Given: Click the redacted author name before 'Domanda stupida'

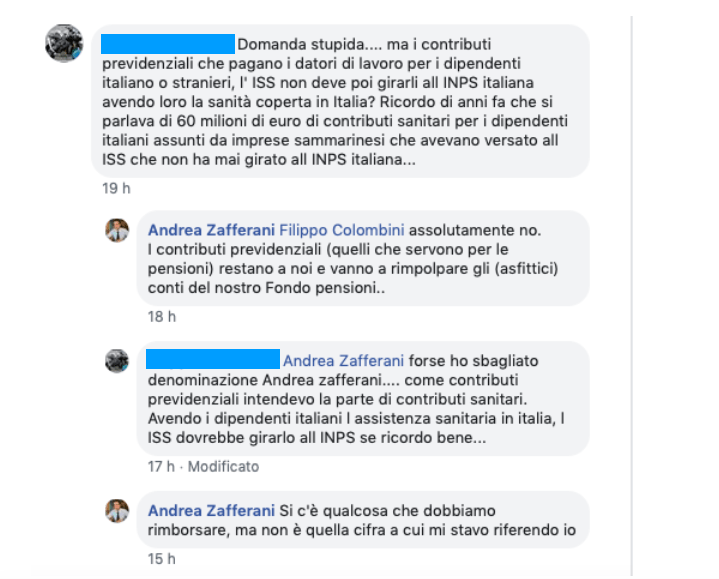Looking at the screenshot, I should [168, 44].
